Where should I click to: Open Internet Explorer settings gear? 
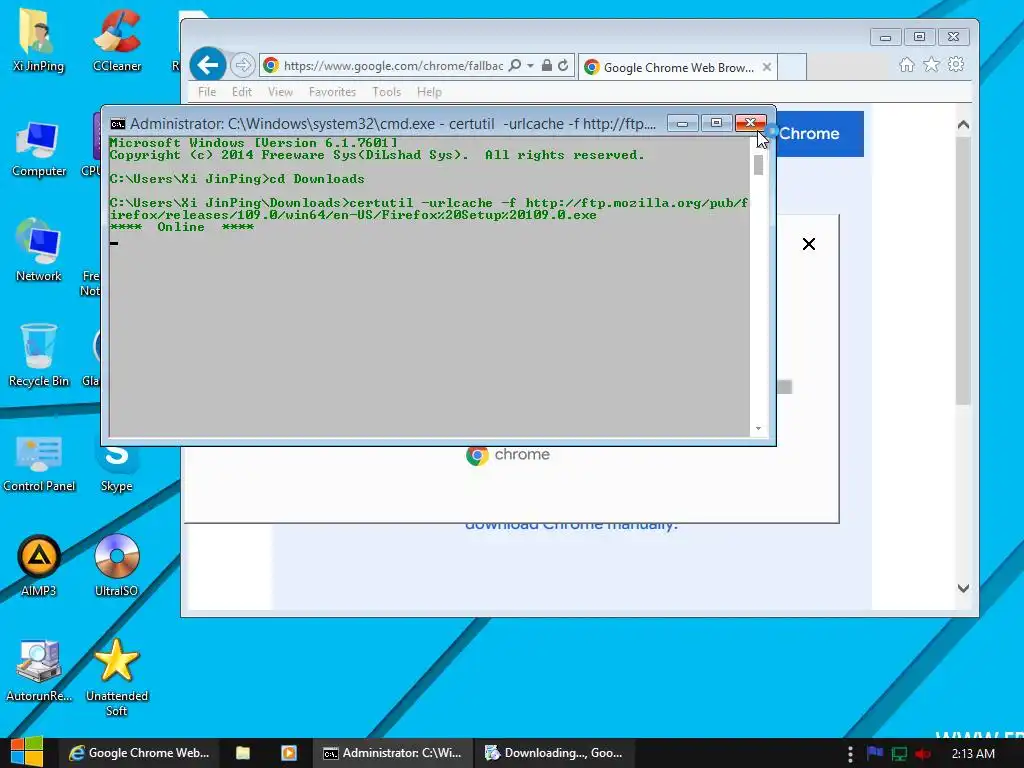[956, 65]
